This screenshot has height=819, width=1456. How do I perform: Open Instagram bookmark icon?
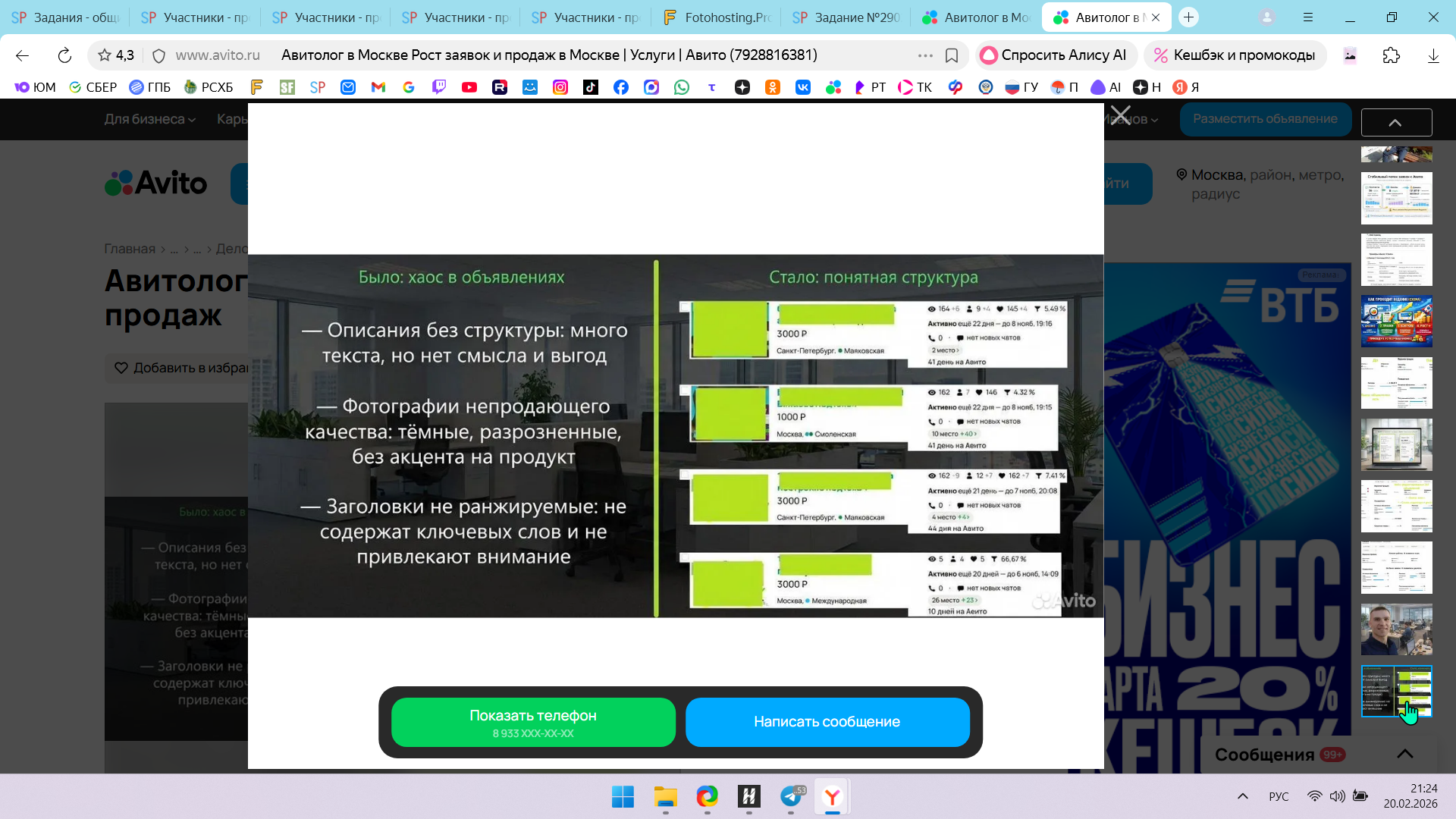560,87
